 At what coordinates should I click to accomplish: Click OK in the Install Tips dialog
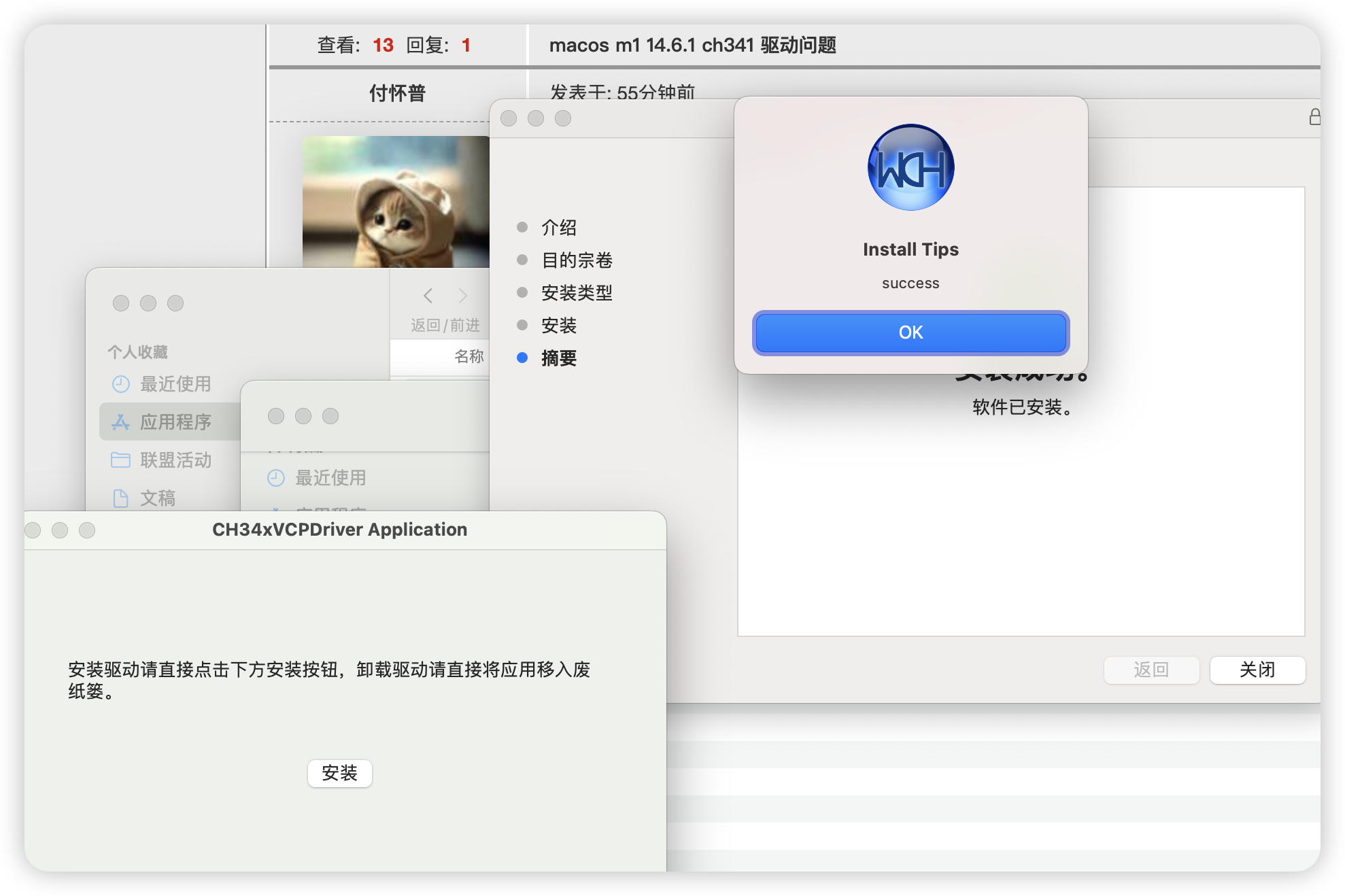pyautogui.click(x=910, y=332)
